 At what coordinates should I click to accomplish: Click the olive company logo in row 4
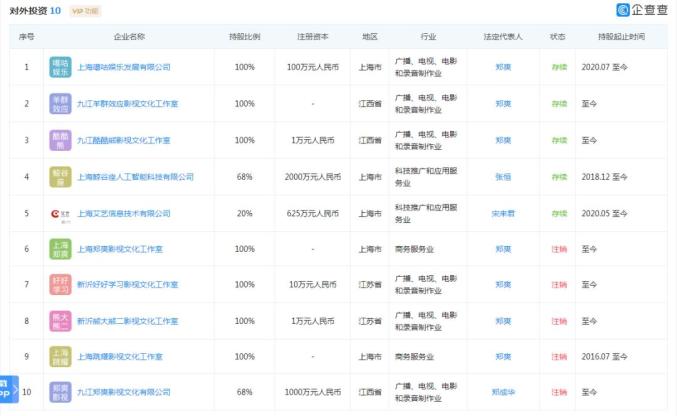pyautogui.click(x=60, y=177)
